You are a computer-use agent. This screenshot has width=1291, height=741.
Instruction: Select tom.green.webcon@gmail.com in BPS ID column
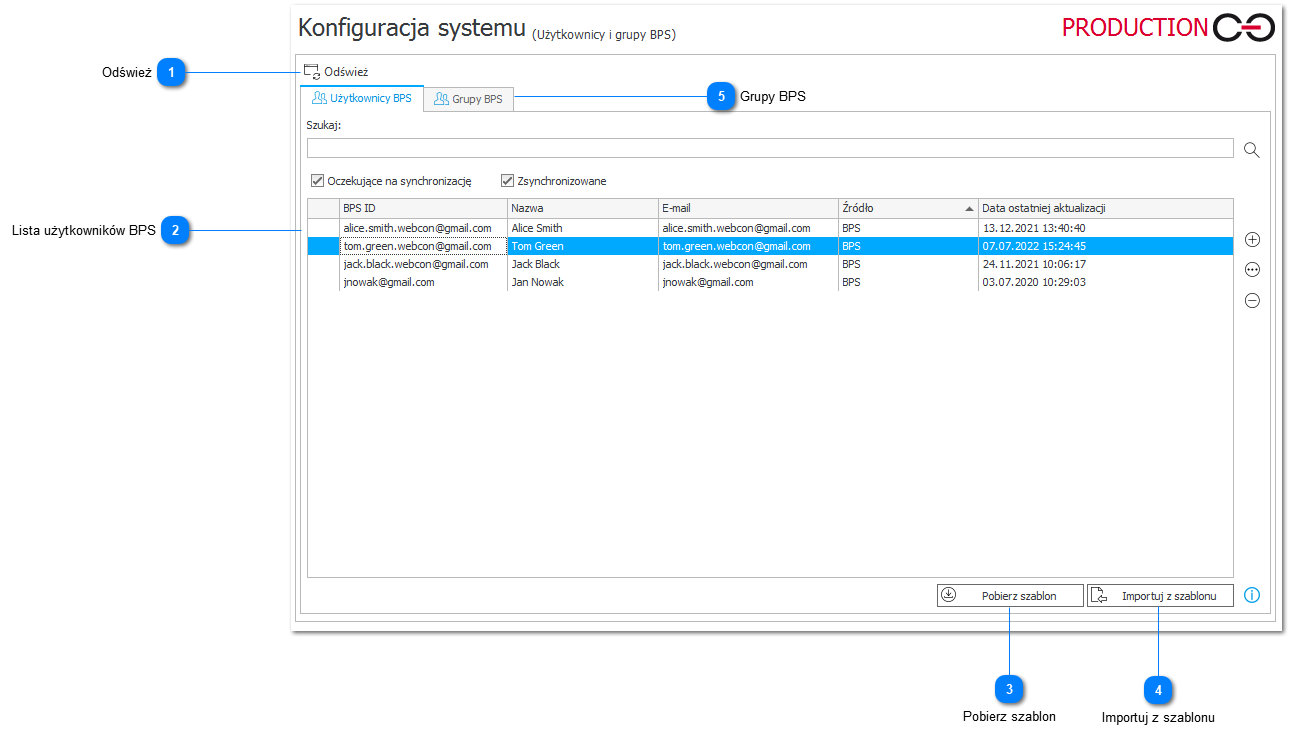pos(423,246)
